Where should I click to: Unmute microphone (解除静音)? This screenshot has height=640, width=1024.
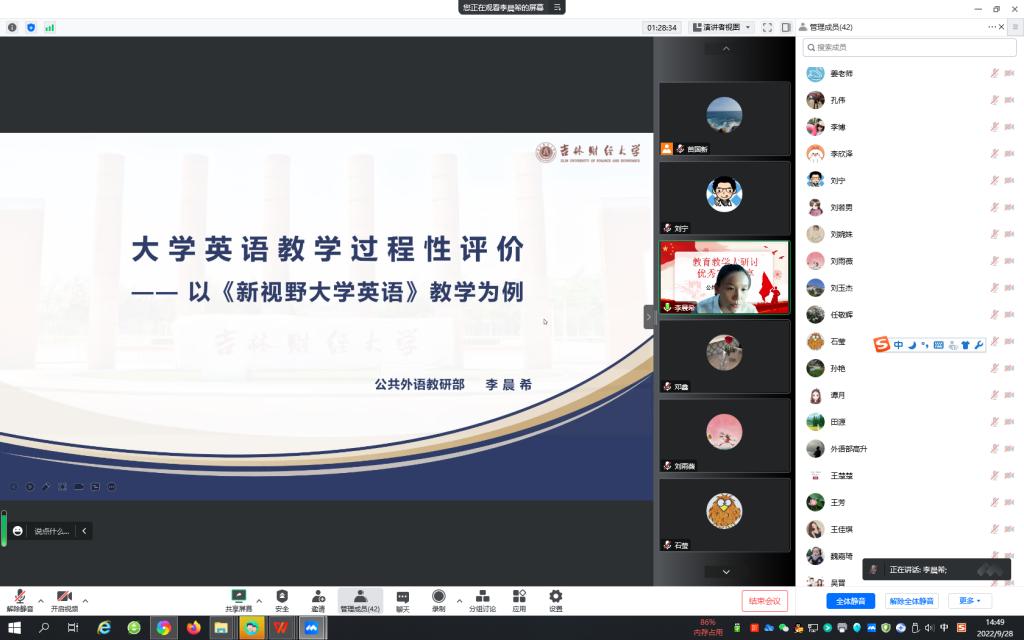(x=19, y=599)
